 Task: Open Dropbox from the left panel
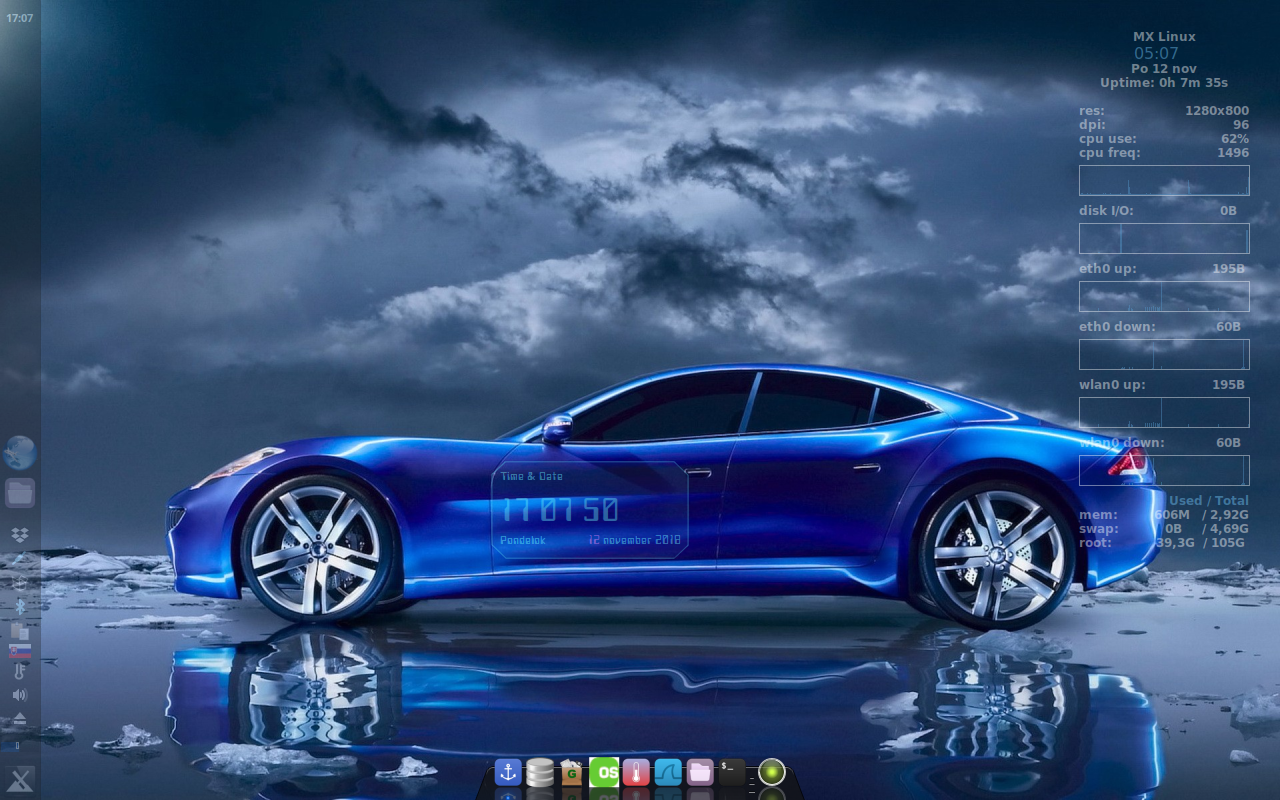coord(20,534)
